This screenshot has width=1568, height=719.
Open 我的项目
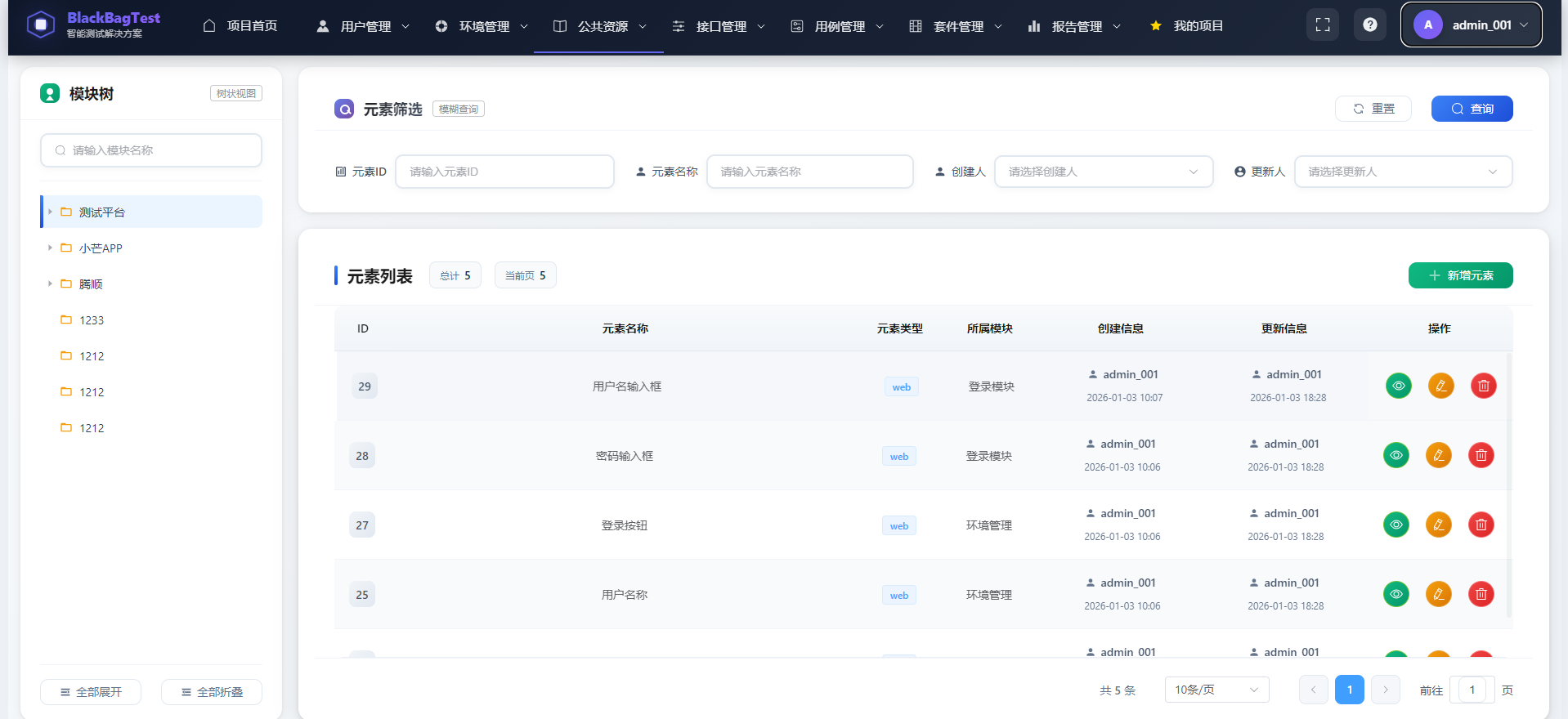[x=1187, y=26]
